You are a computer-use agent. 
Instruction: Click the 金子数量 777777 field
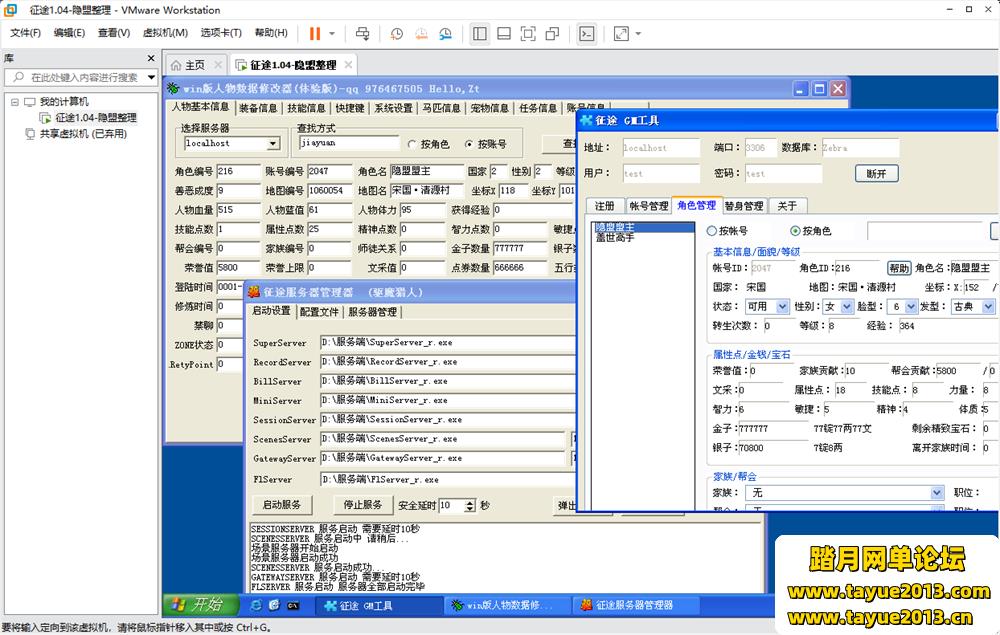[520, 249]
